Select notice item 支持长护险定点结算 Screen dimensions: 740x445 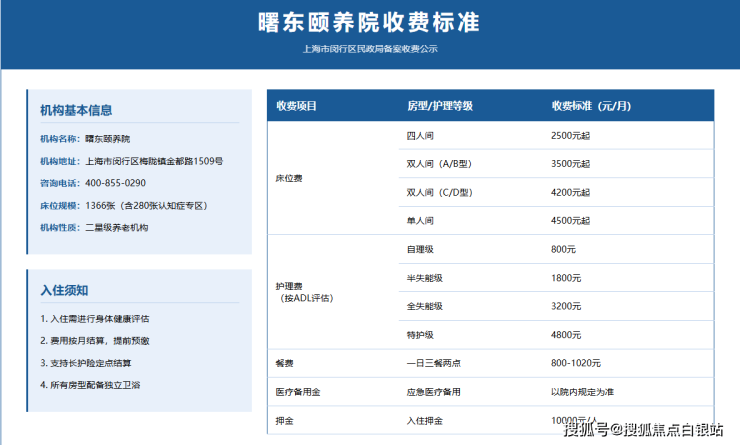click(85, 363)
